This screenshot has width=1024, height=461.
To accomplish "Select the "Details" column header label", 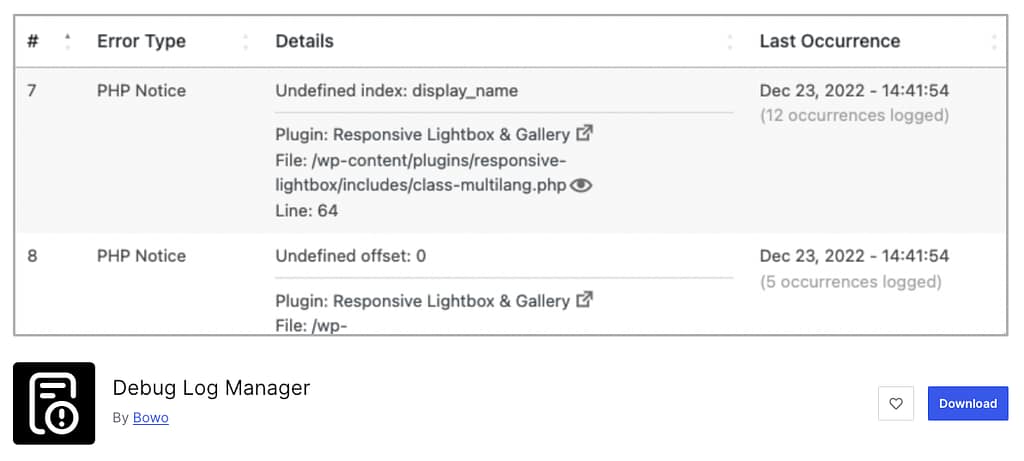I will click(x=304, y=41).
